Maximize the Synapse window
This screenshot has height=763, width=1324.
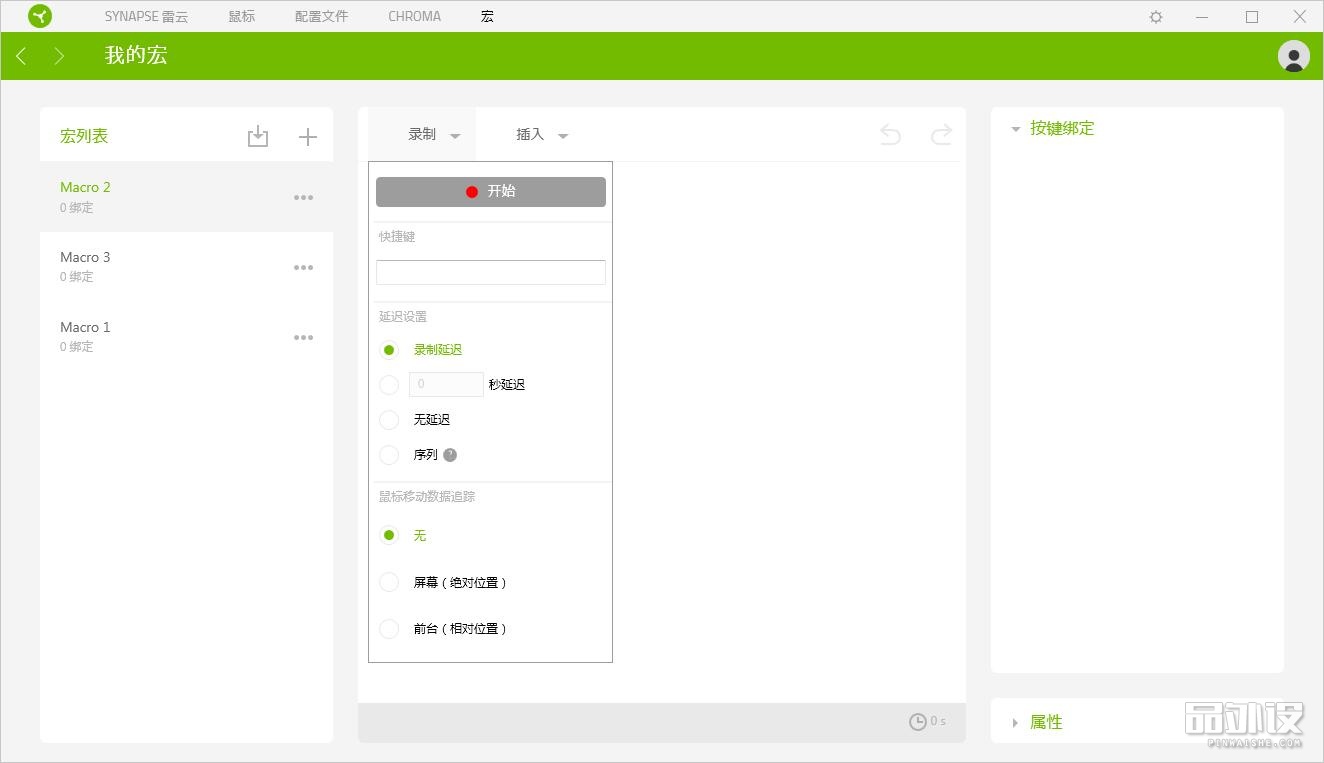[x=1252, y=17]
